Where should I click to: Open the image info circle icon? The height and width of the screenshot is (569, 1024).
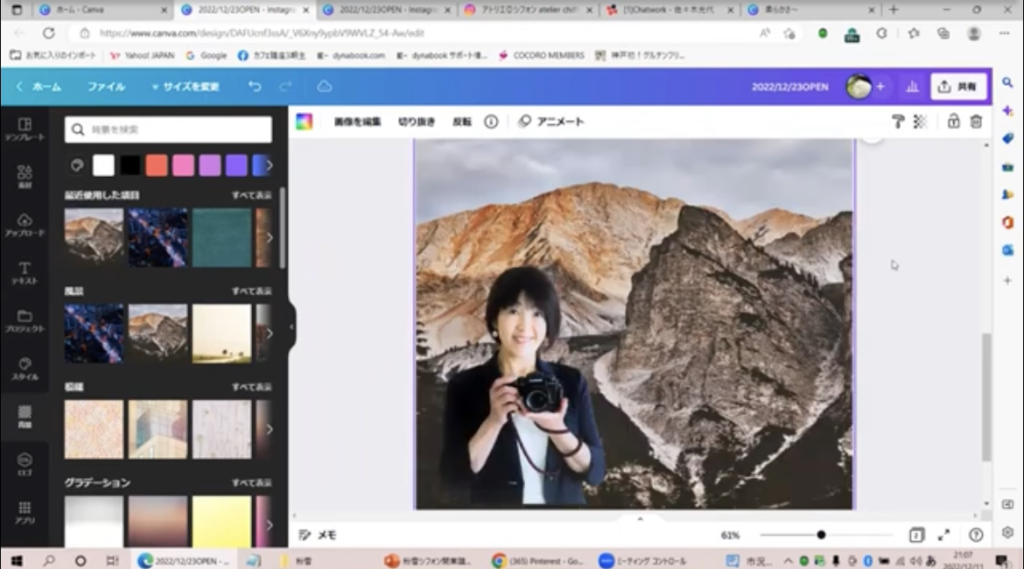(x=491, y=121)
